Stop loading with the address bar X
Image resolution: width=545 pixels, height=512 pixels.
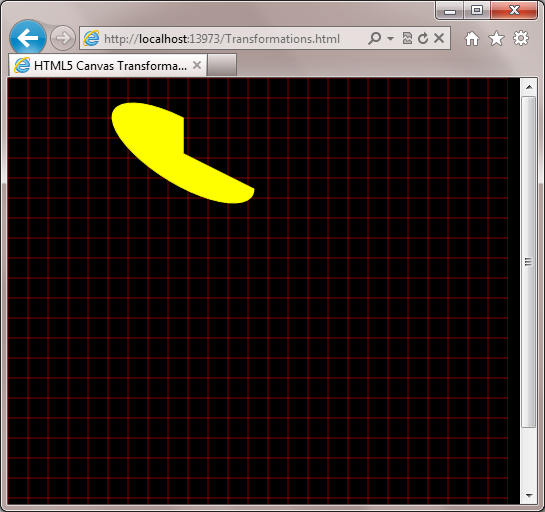pos(439,38)
